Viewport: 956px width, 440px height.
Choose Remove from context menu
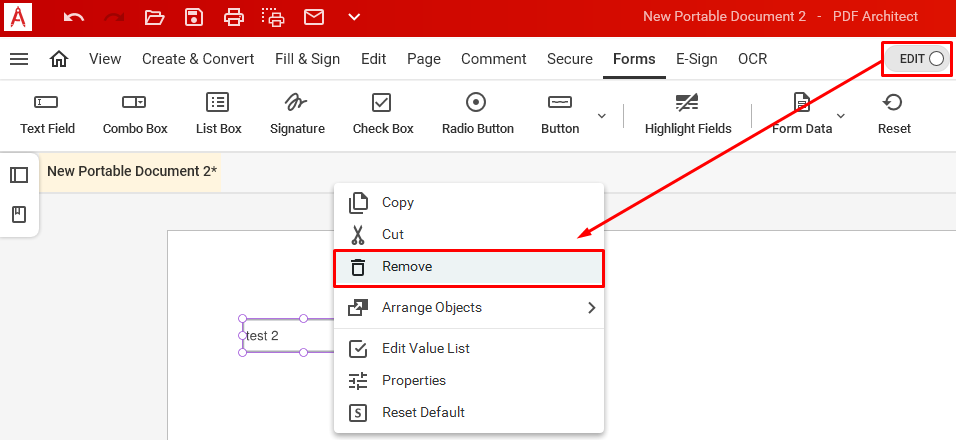point(468,268)
